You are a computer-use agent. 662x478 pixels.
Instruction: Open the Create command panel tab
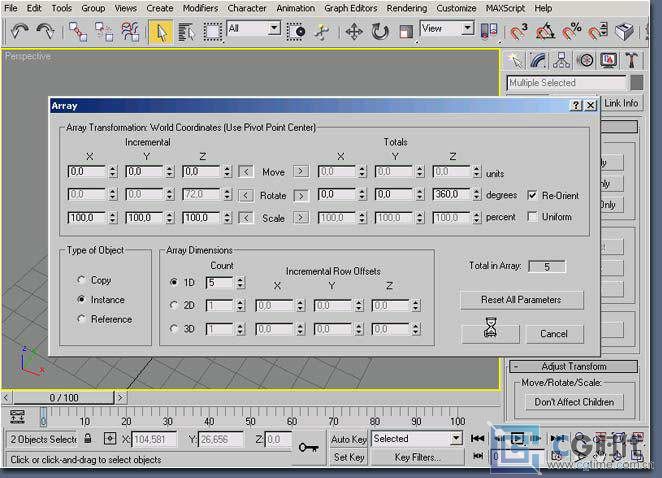click(515, 61)
